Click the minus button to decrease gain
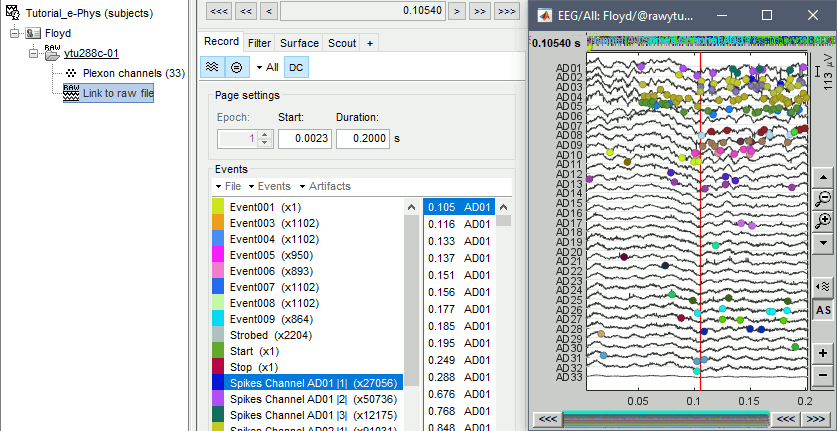This screenshot has width=837, height=431. click(x=823, y=375)
